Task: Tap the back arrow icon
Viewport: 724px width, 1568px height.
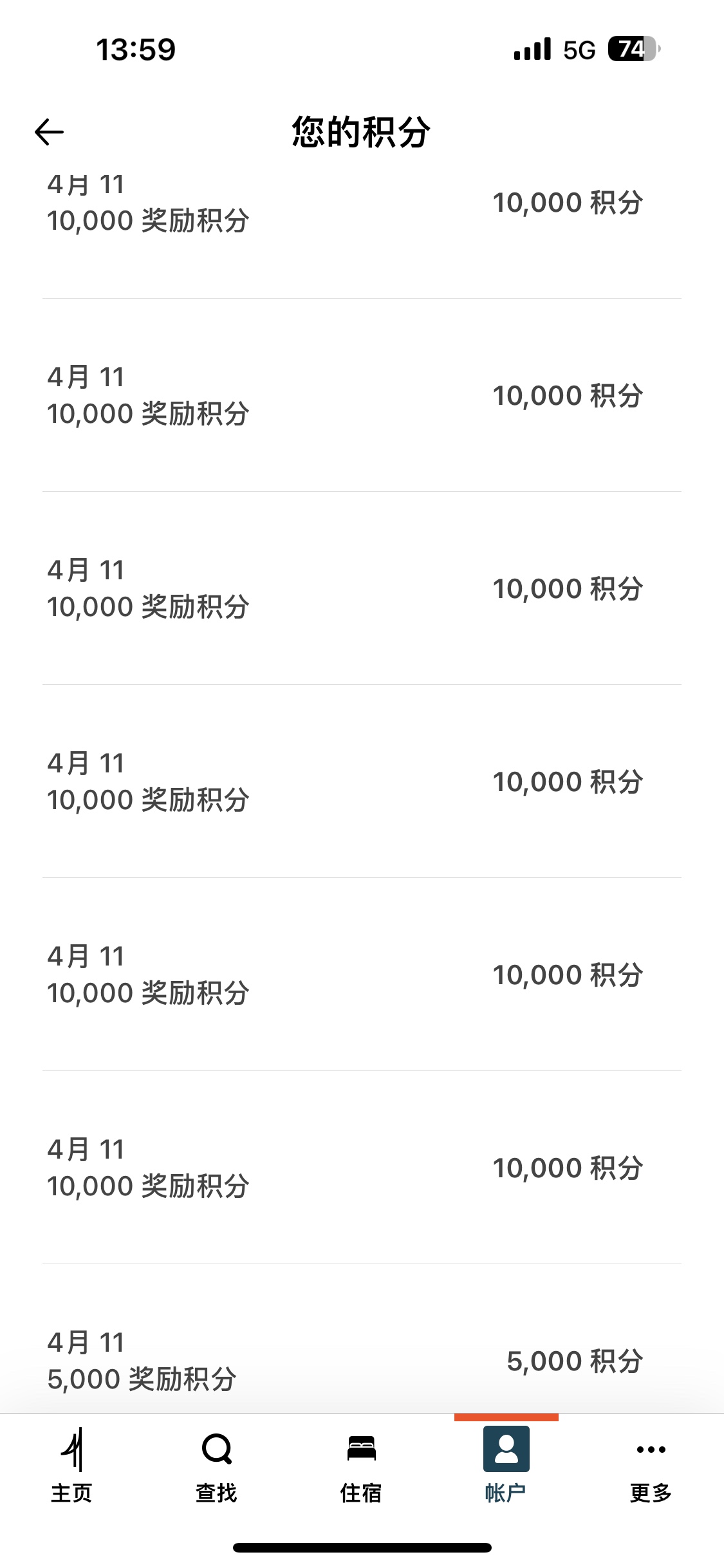Action: [x=49, y=132]
